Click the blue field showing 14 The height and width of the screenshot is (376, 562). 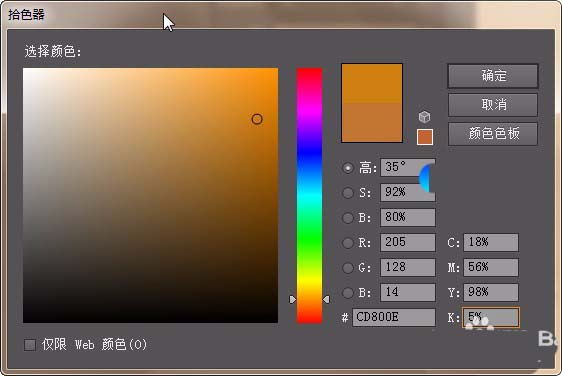(408, 292)
